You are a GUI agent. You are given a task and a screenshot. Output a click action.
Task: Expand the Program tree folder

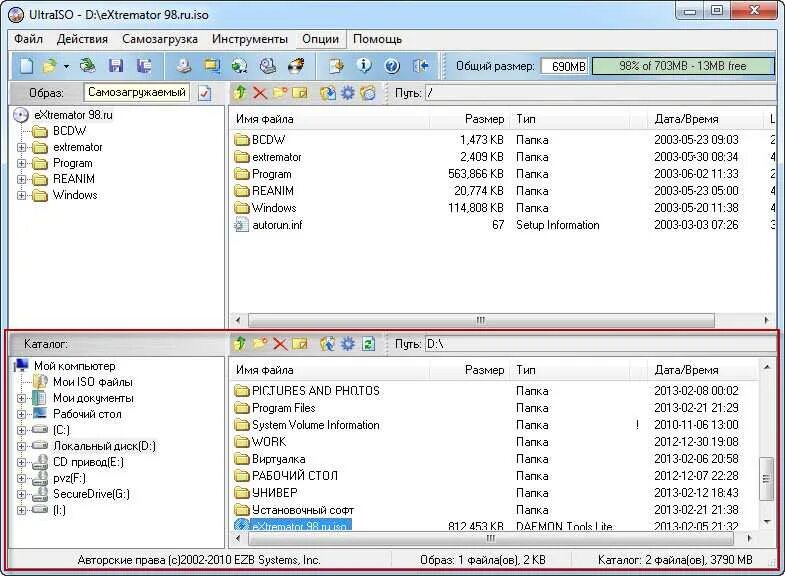(21, 163)
